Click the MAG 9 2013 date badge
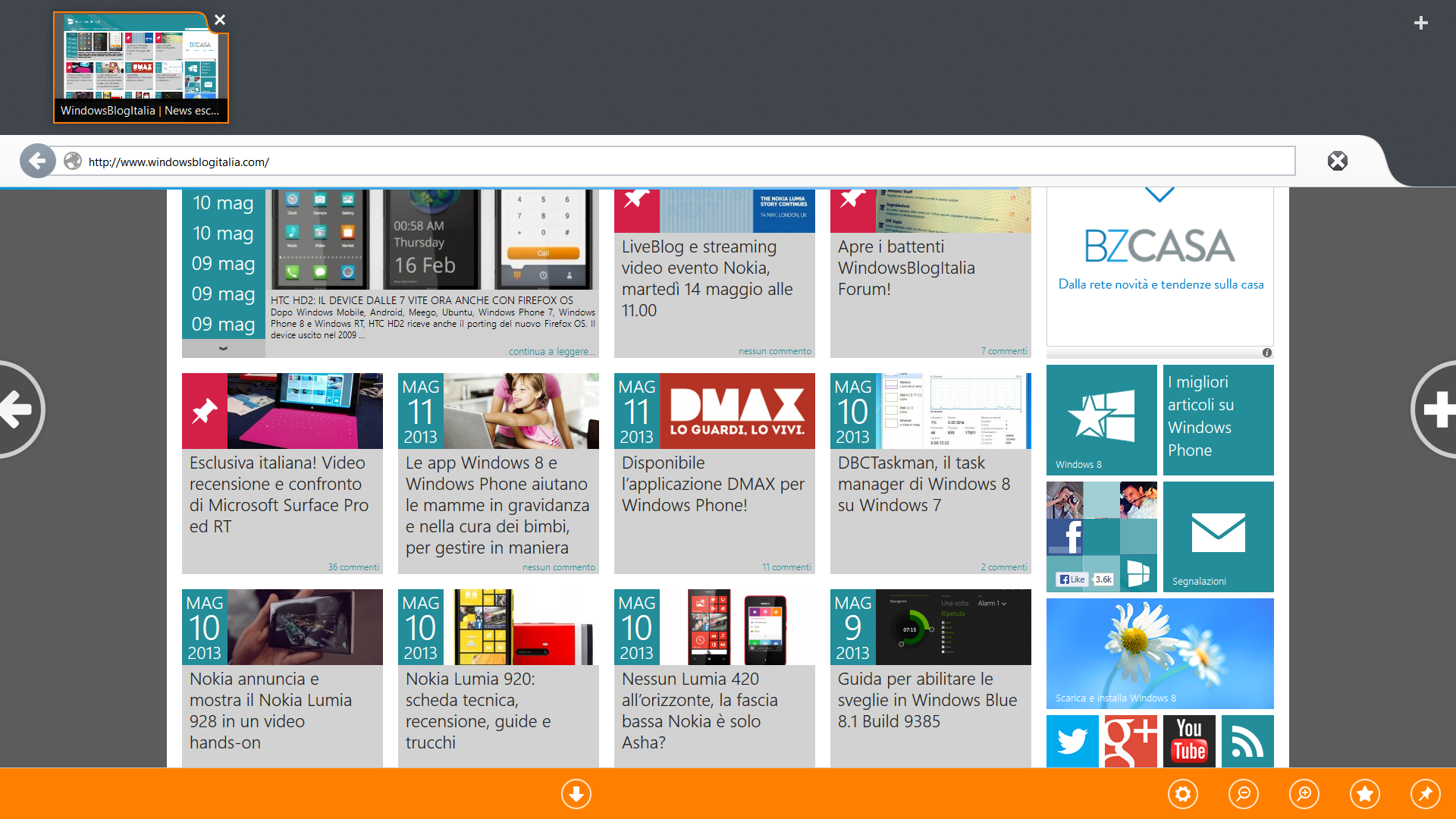The width and height of the screenshot is (1456, 819). (x=853, y=627)
